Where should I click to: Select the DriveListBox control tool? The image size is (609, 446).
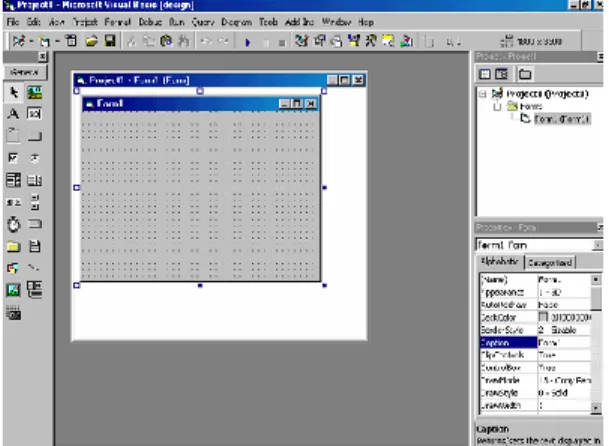[35, 224]
